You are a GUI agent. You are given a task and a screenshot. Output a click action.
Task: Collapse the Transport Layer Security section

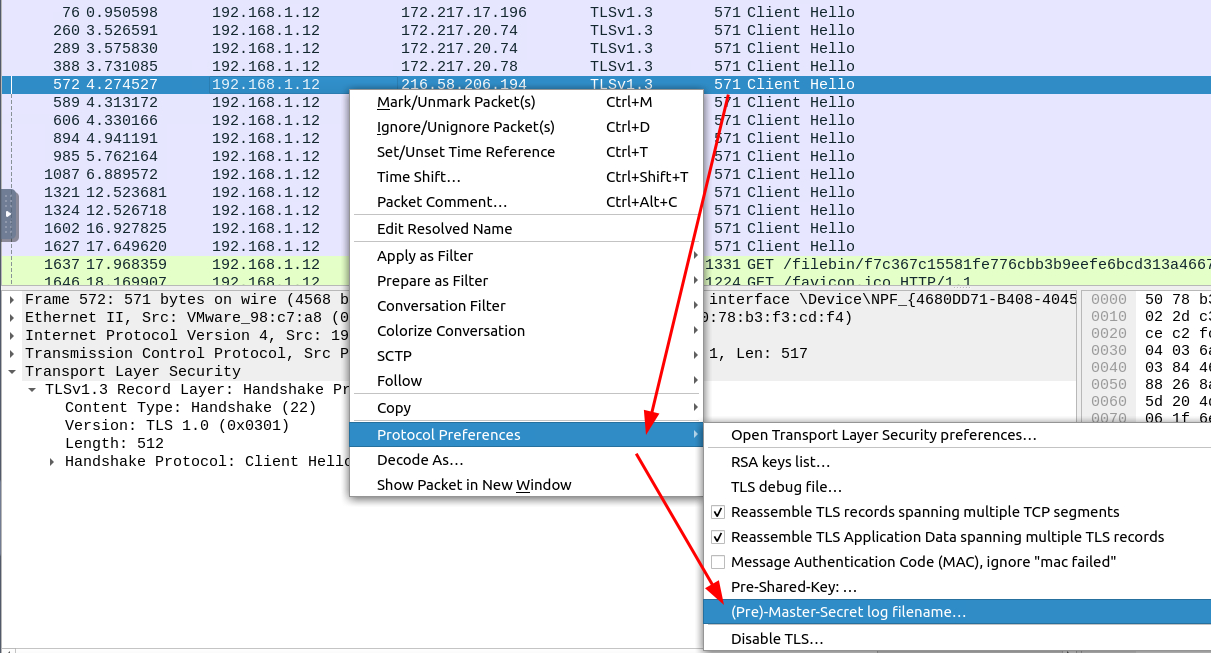(x=11, y=371)
